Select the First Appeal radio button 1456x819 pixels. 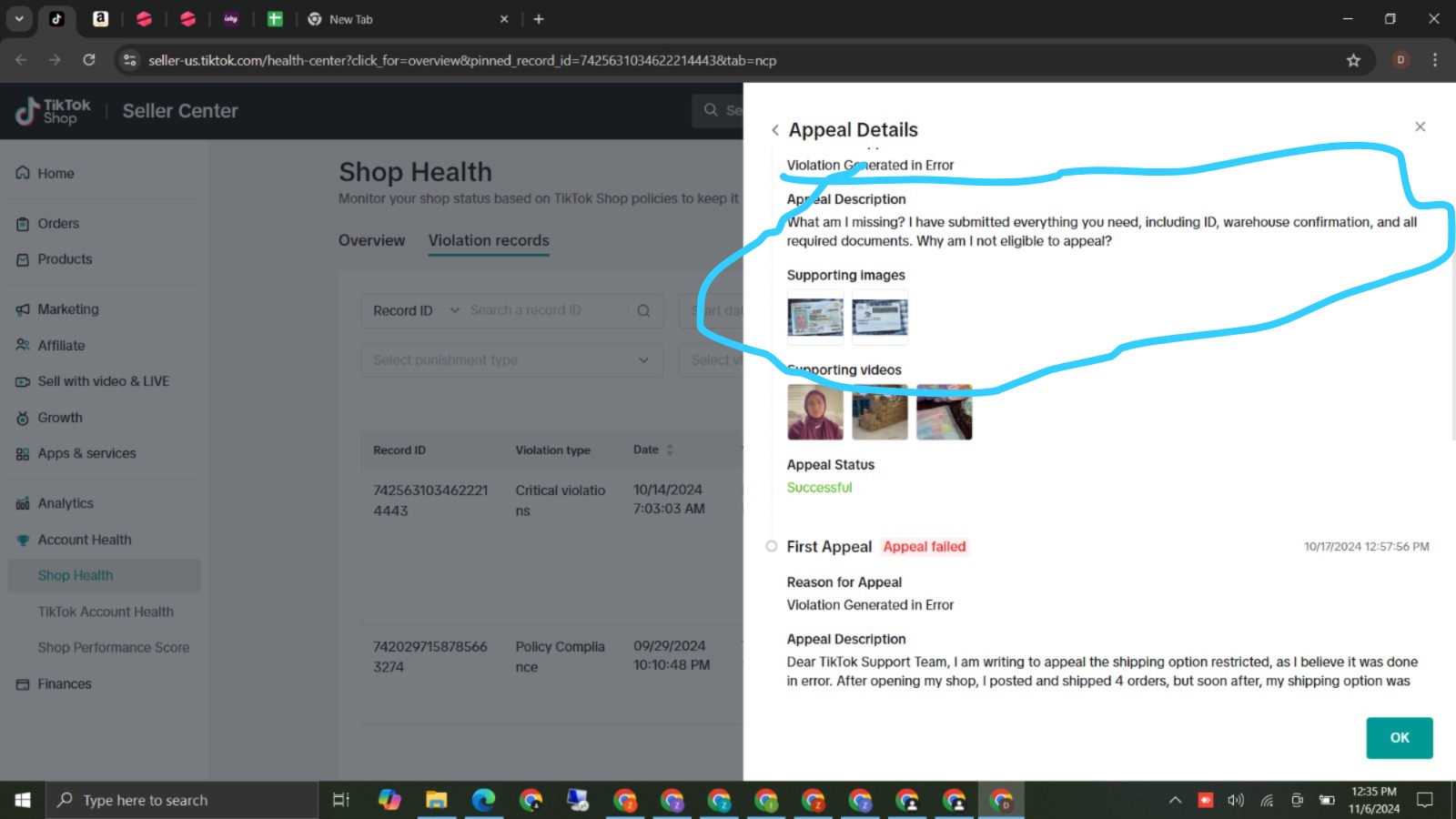[771, 546]
